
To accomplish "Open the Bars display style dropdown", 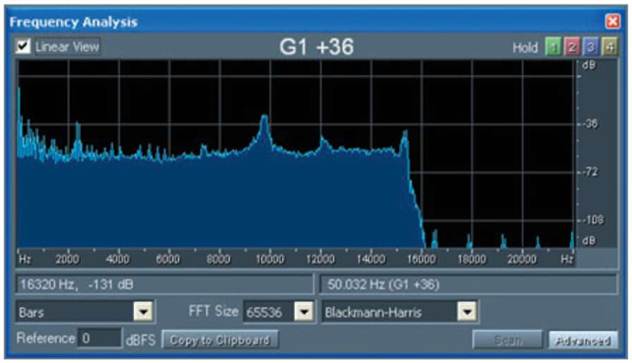I will [x=143, y=311].
